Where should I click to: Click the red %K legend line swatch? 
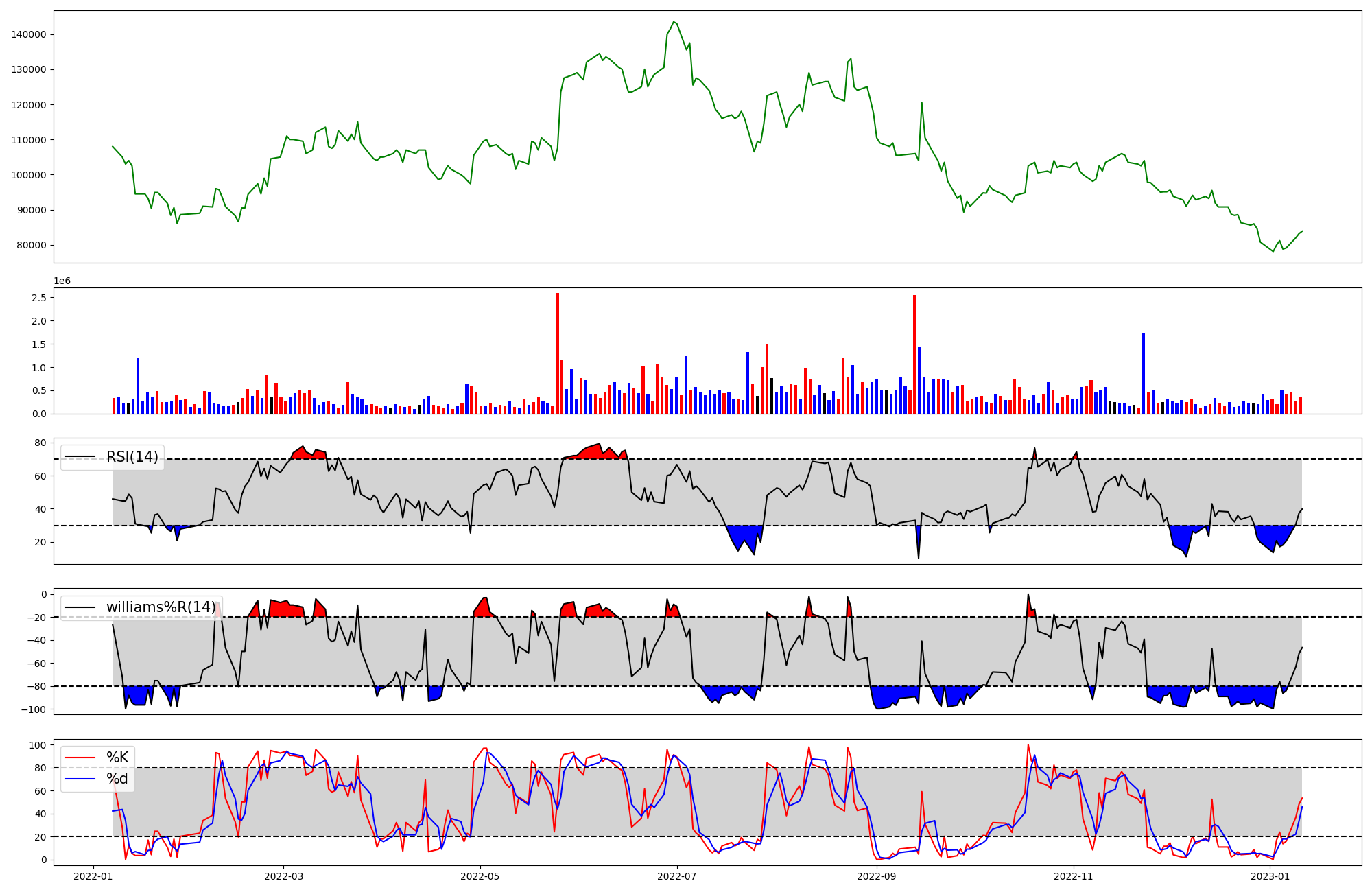pyautogui.click(x=80, y=758)
